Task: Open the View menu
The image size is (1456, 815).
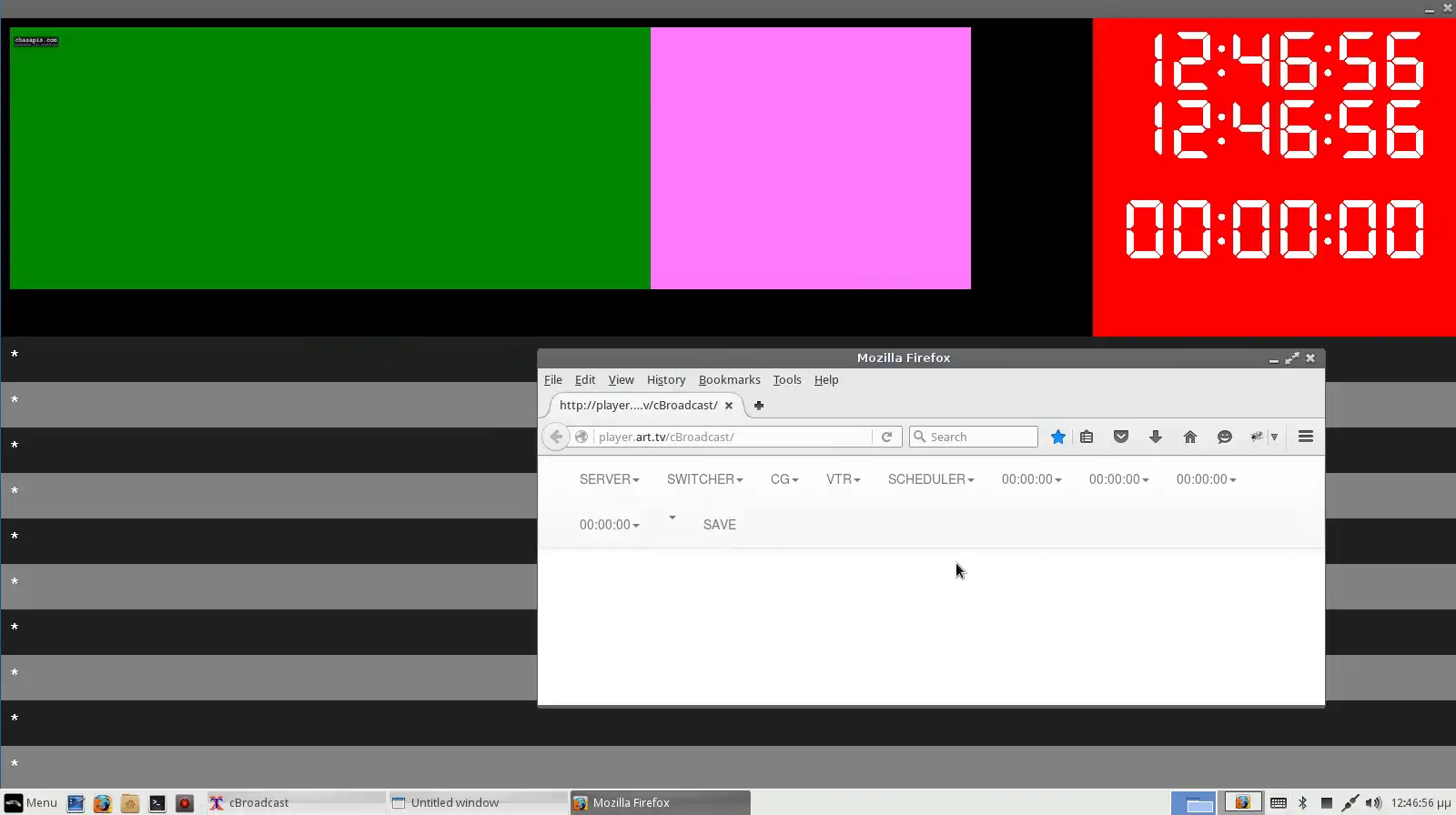Action: coord(622,380)
